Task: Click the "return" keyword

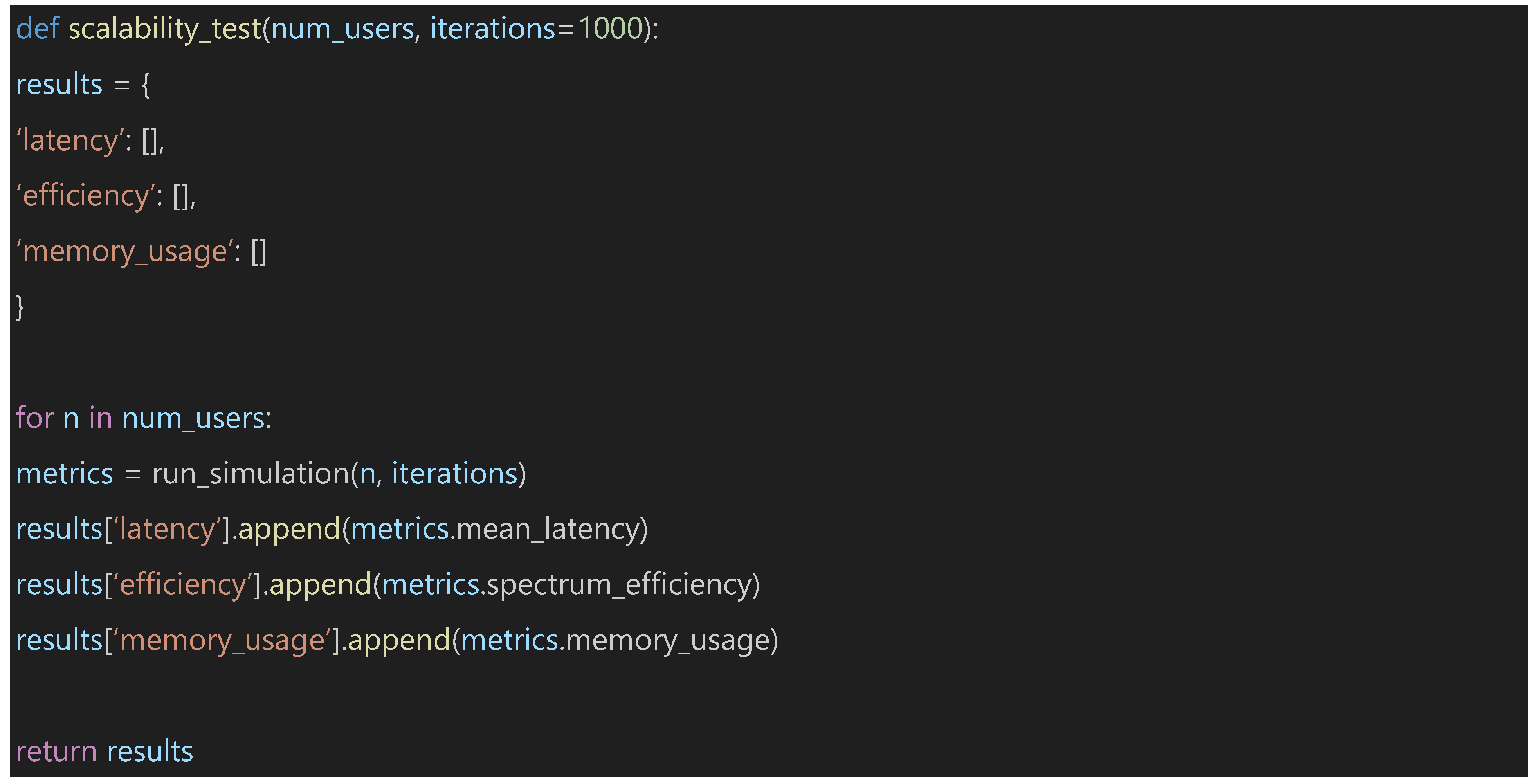Action: [x=56, y=751]
